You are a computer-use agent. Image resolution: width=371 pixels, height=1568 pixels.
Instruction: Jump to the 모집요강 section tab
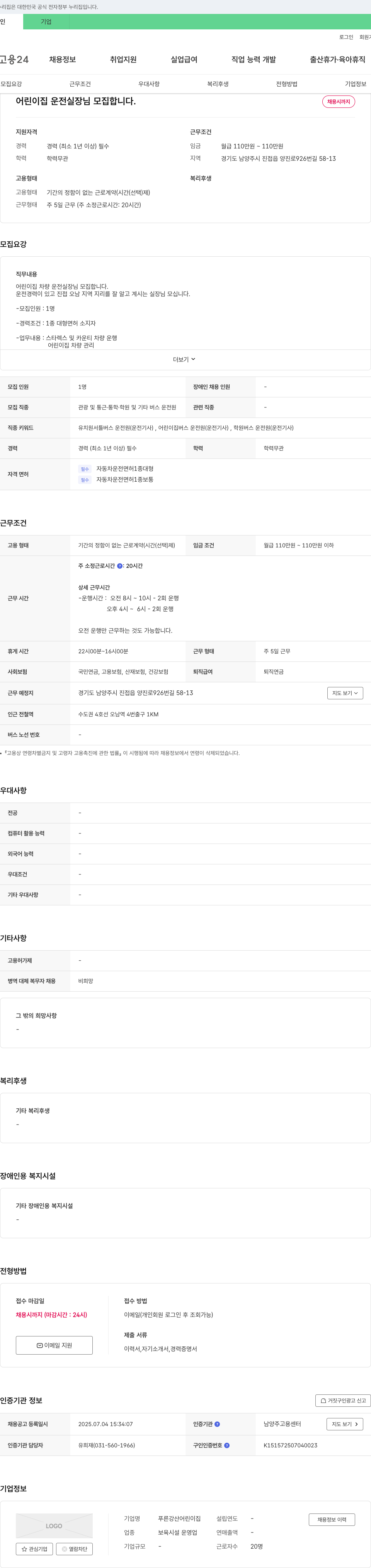pos(11,84)
